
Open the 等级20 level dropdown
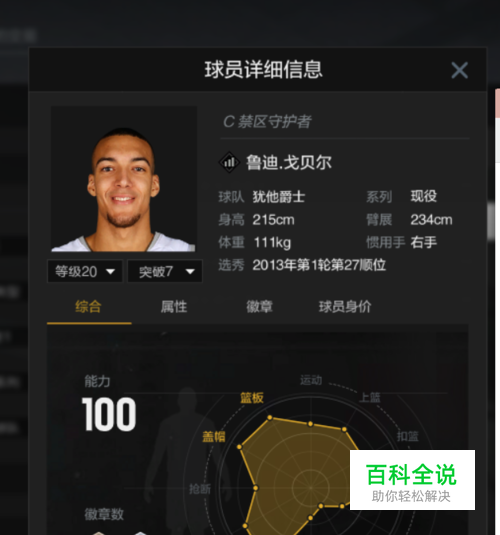(85, 272)
